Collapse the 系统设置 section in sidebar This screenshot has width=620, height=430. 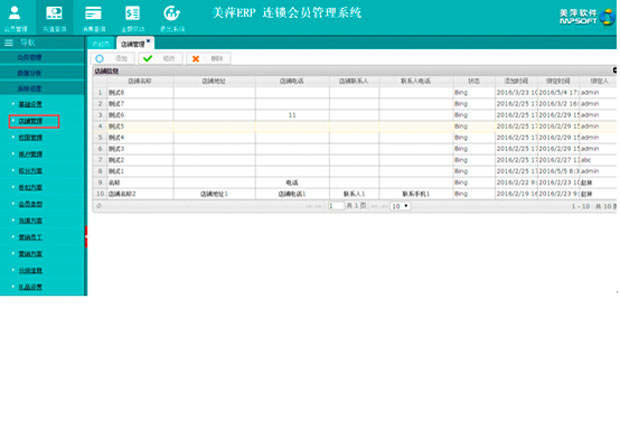pyautogui.click(x=30, y=87)
